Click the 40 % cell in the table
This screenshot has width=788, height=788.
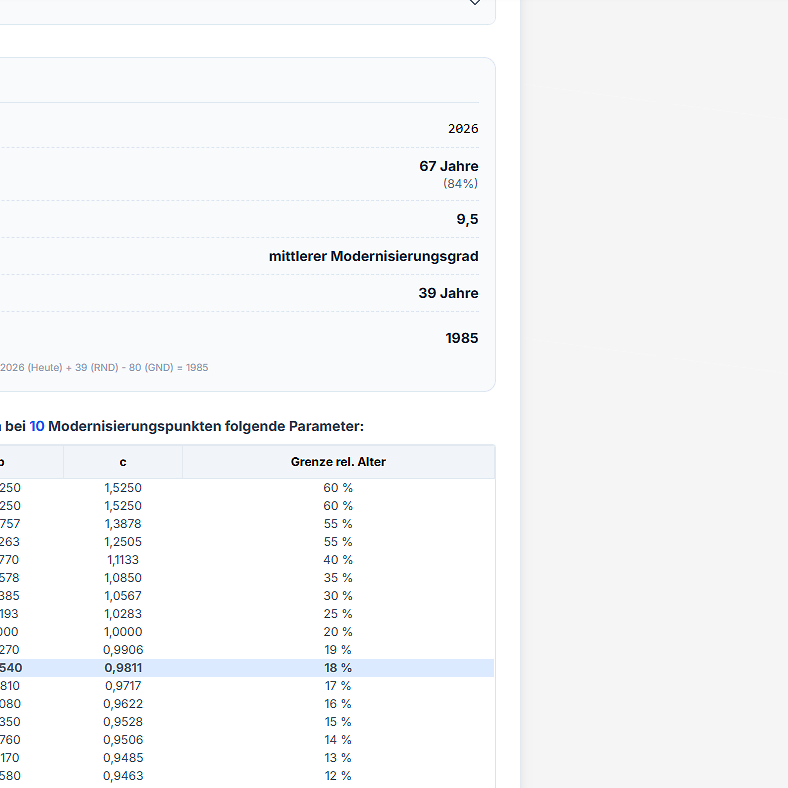pyautogui.click(x=337, y=560)
